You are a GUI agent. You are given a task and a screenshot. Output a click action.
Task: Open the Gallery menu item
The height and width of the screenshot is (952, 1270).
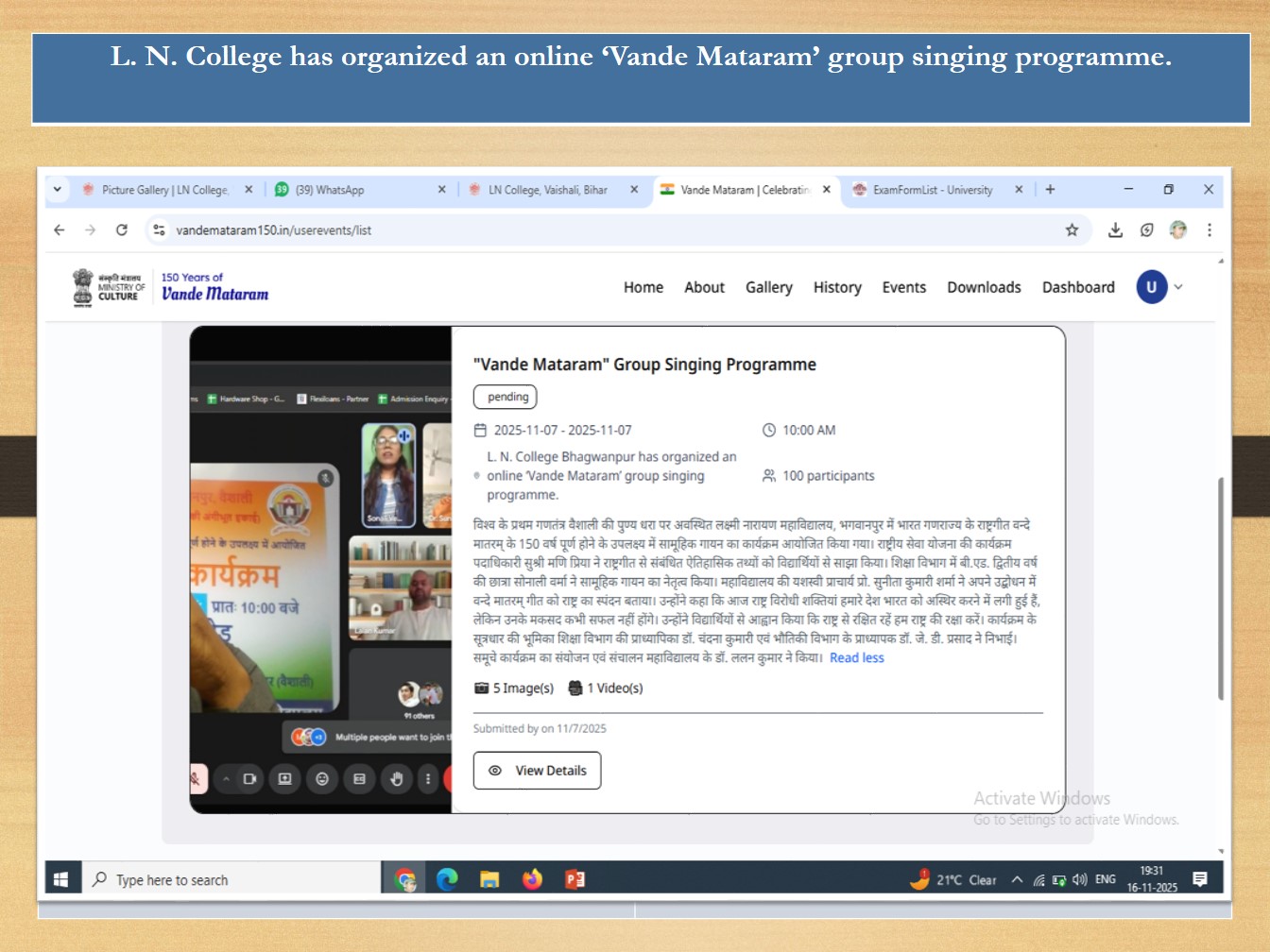pyautogui.click(x=768, y=287)
